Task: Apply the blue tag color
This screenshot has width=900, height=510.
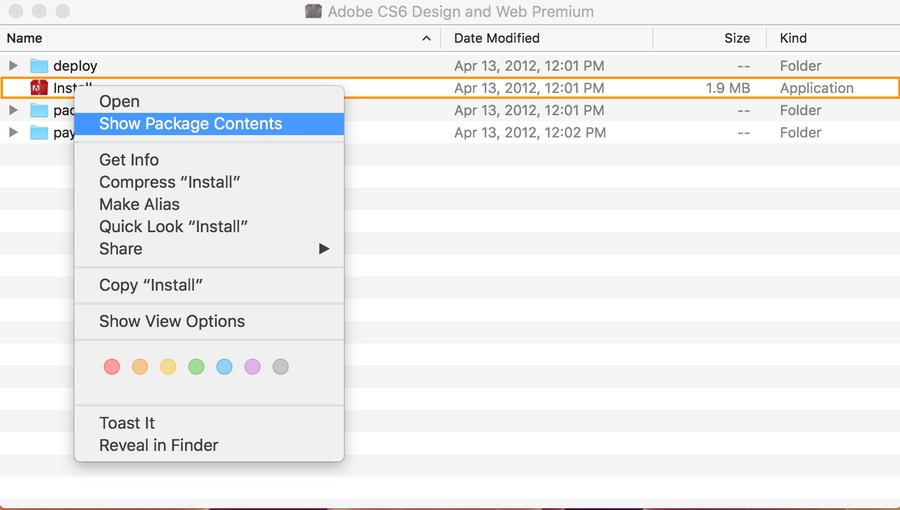Action: [224, 367]
